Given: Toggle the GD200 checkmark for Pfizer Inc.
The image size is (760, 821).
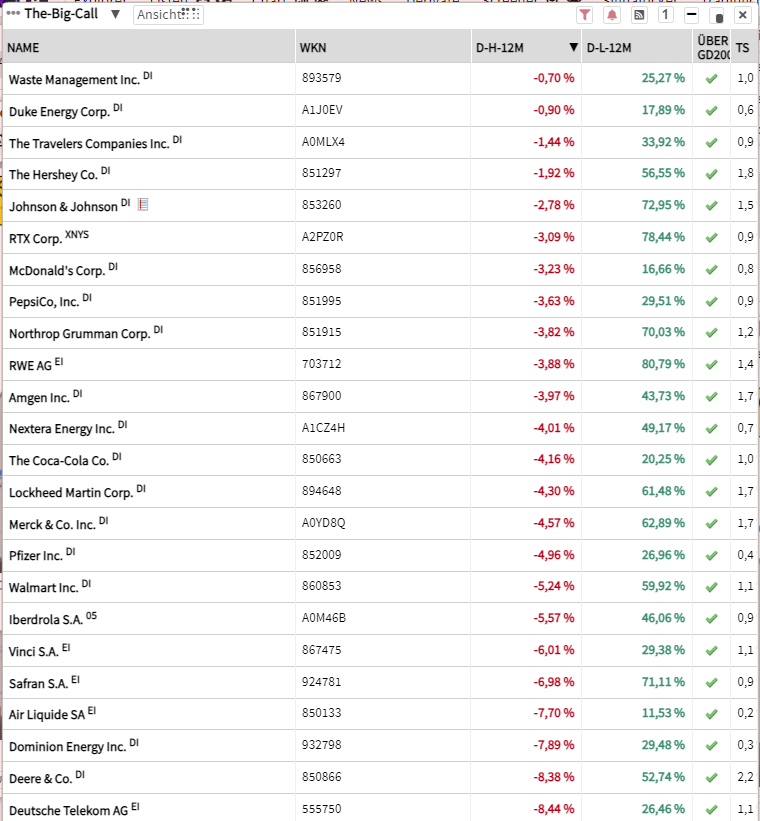Looking at the screenshot, I should (x=712, y=556).
